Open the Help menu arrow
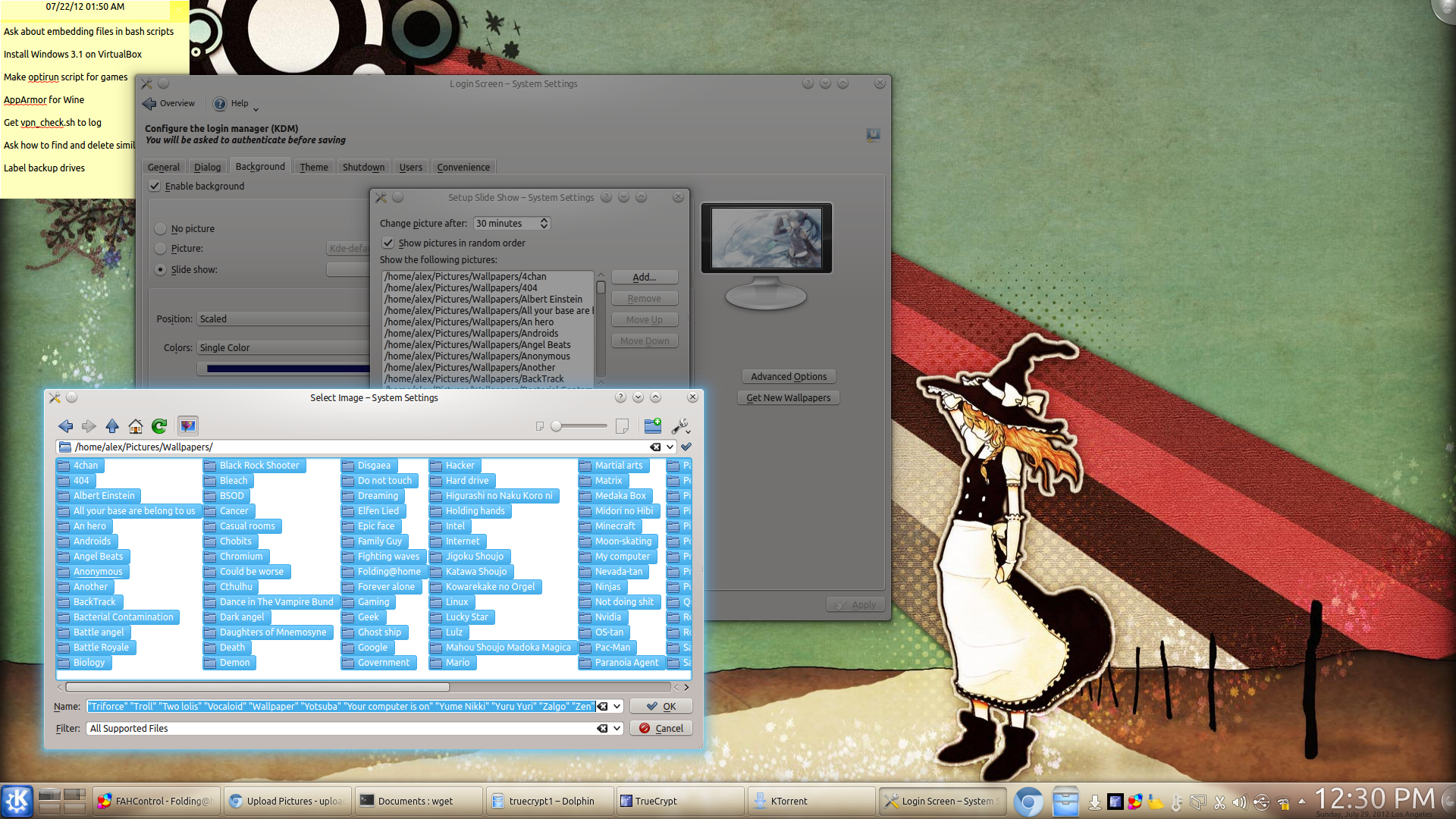 256,108
